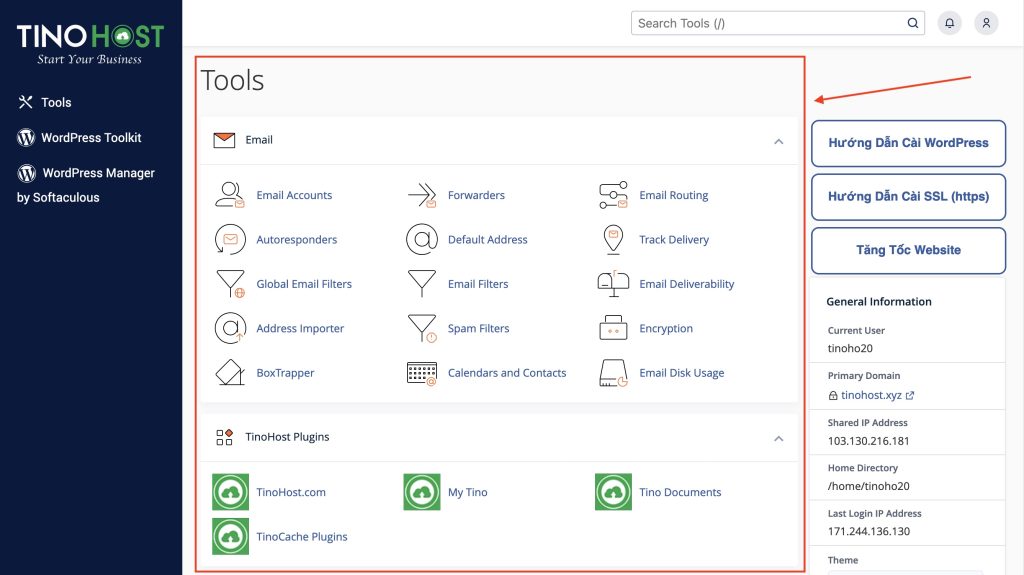The height and width of the screenshot is (575, 1024).
Task: Click the Encryption icon
Action: point(613,328)
